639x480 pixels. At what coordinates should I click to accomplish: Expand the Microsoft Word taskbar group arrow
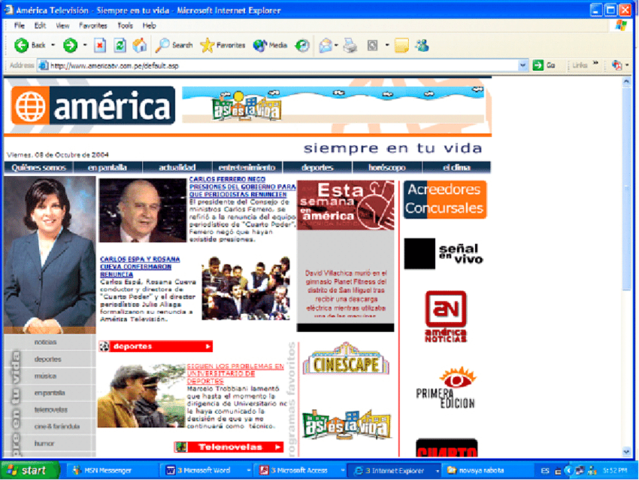[249, 471]
